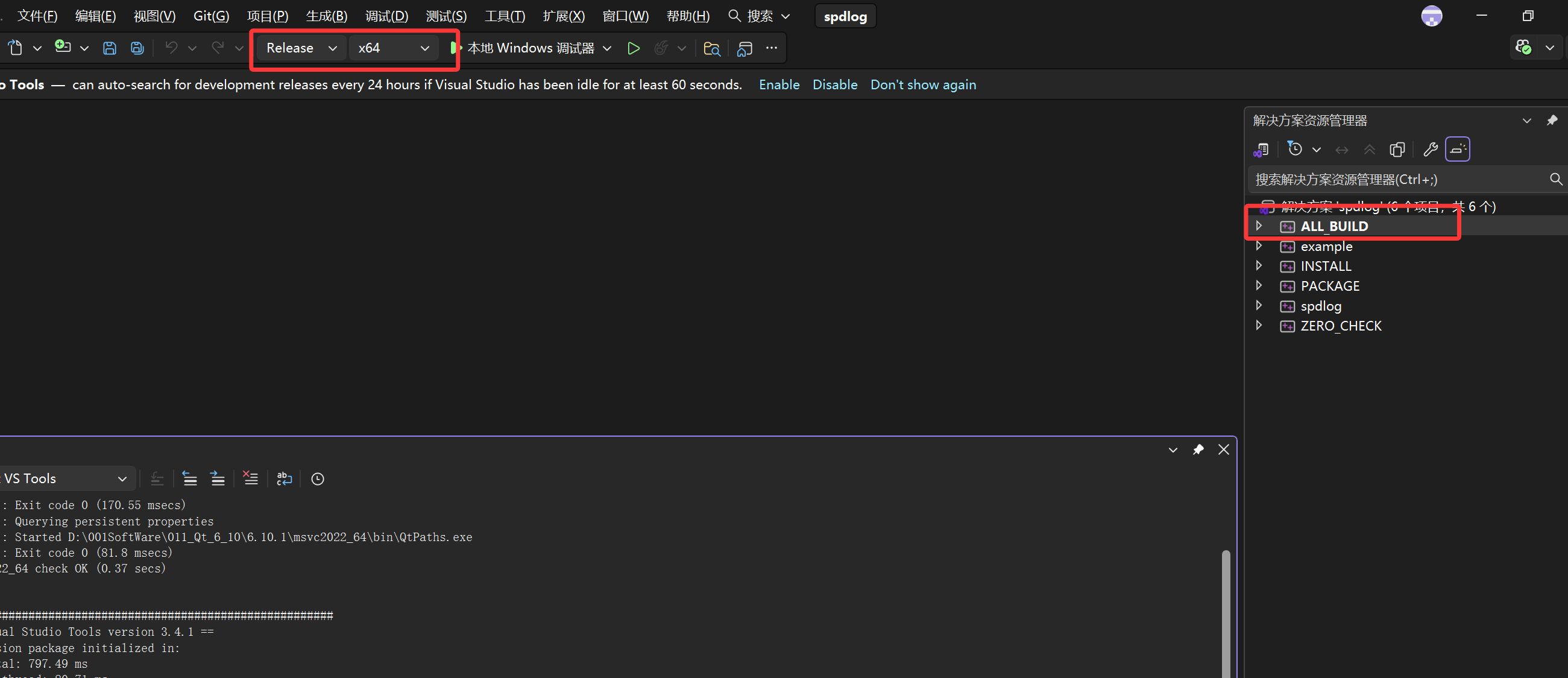Click the add new item icon with green plus
This screenshot has width=1568, height=678.
[63, 47]
